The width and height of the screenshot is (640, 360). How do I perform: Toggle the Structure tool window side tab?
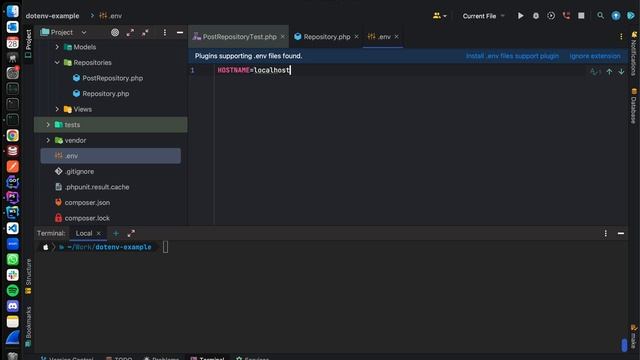coord(28,276)
